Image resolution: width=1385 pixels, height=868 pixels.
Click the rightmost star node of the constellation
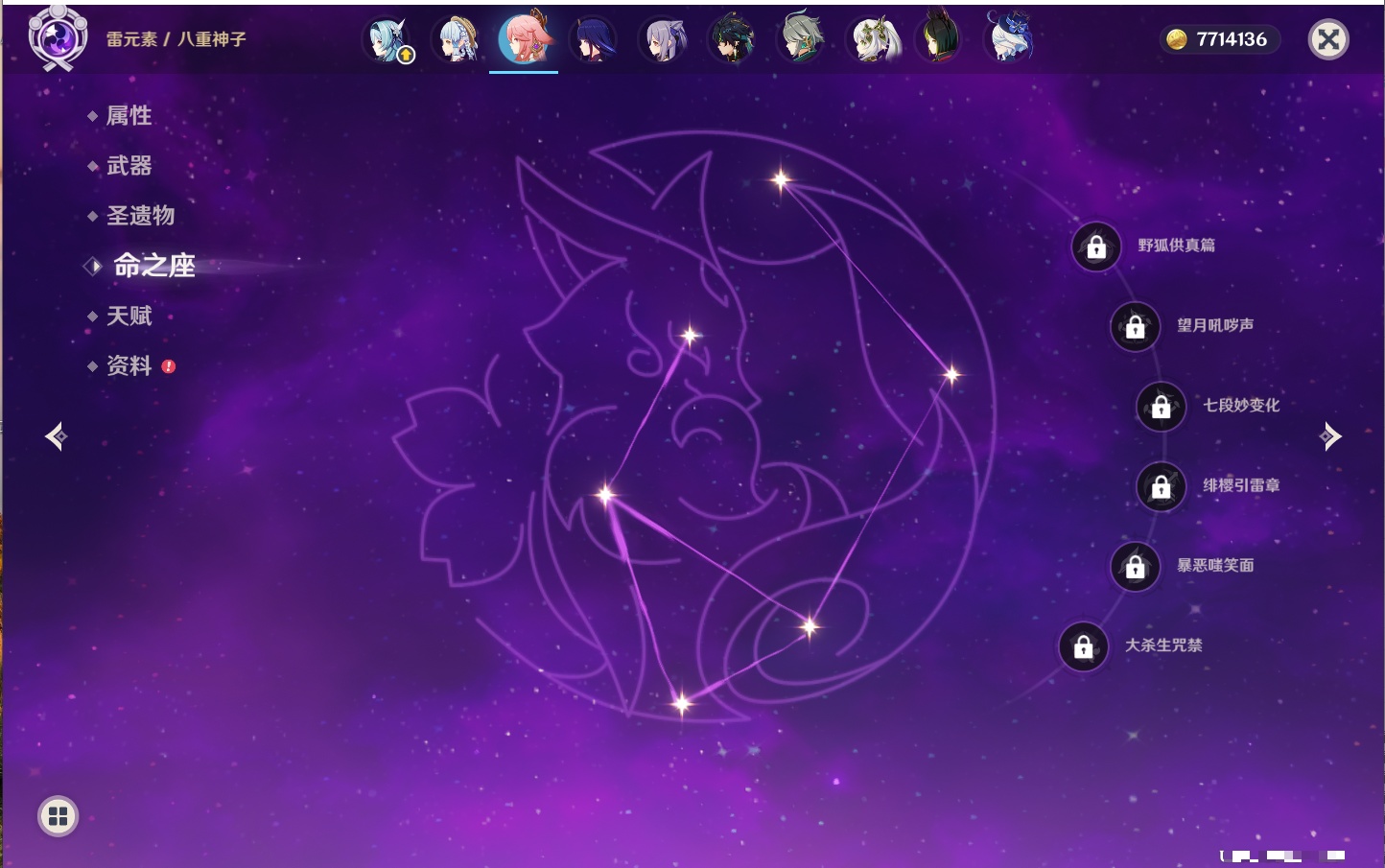pos(951,375)
